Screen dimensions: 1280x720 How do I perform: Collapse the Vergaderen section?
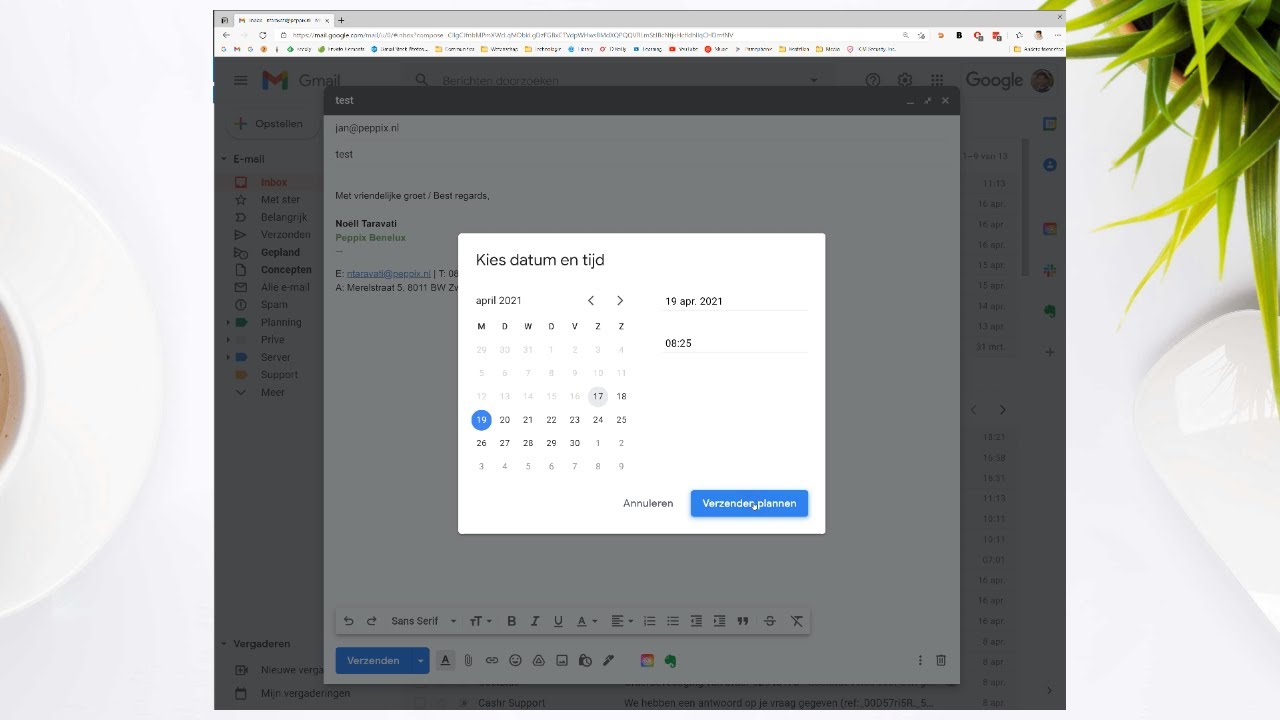[225, 644]
